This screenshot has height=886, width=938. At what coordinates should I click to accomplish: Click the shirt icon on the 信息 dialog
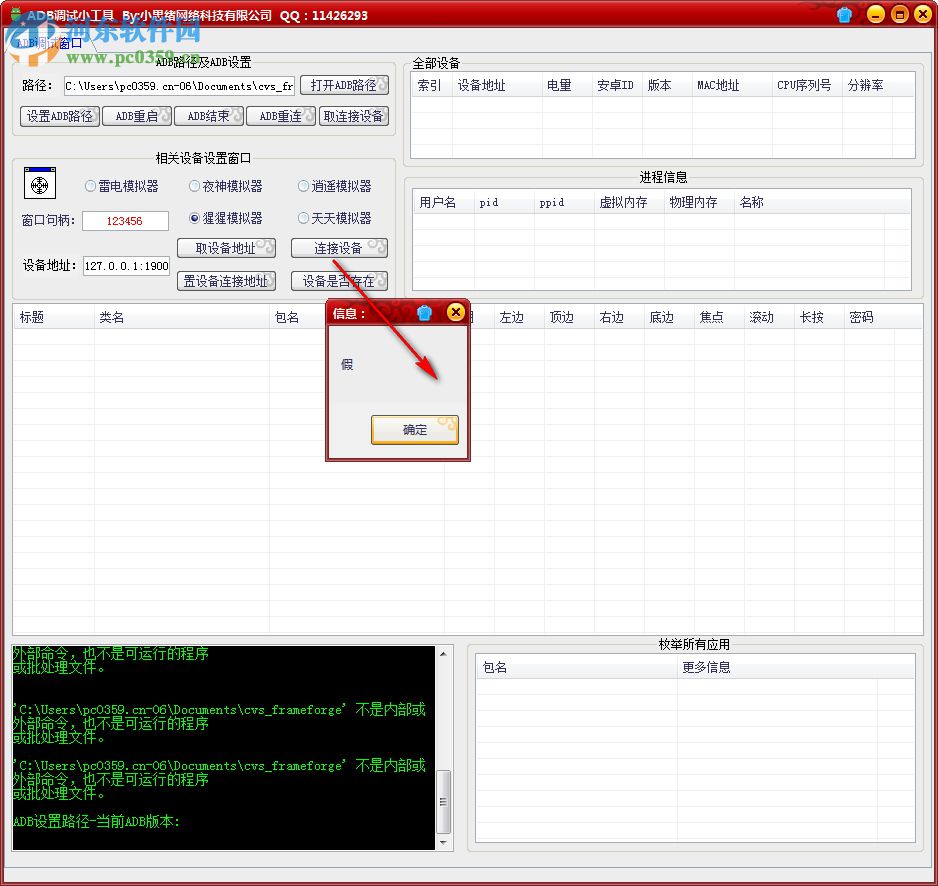pyautogui.click(x=424, y=312)
